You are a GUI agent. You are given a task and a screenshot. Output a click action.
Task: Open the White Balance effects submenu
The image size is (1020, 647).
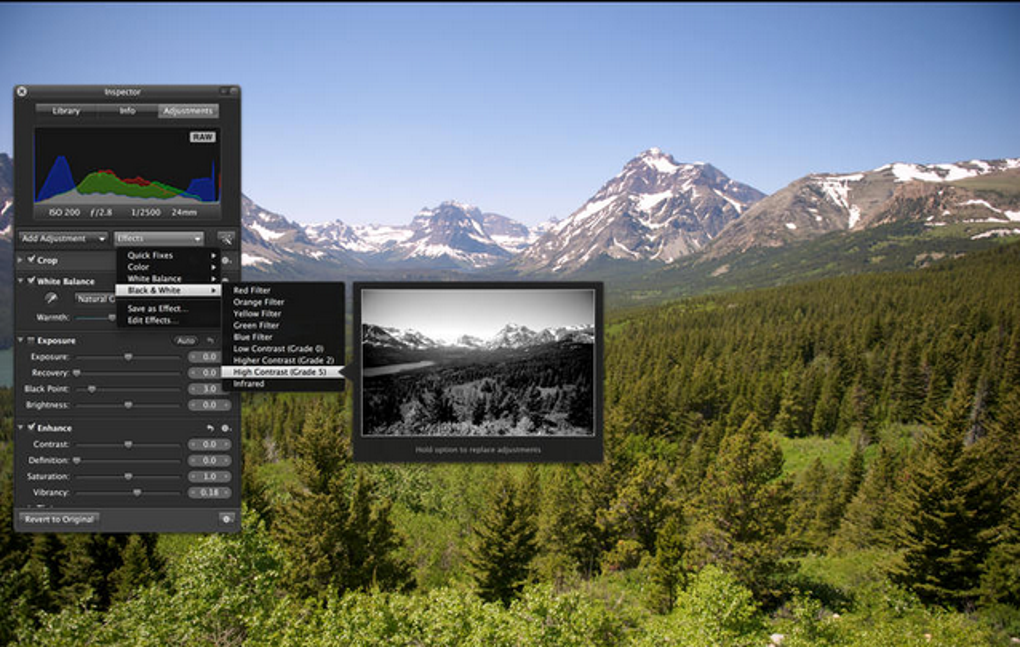click(x=168, y=278)
